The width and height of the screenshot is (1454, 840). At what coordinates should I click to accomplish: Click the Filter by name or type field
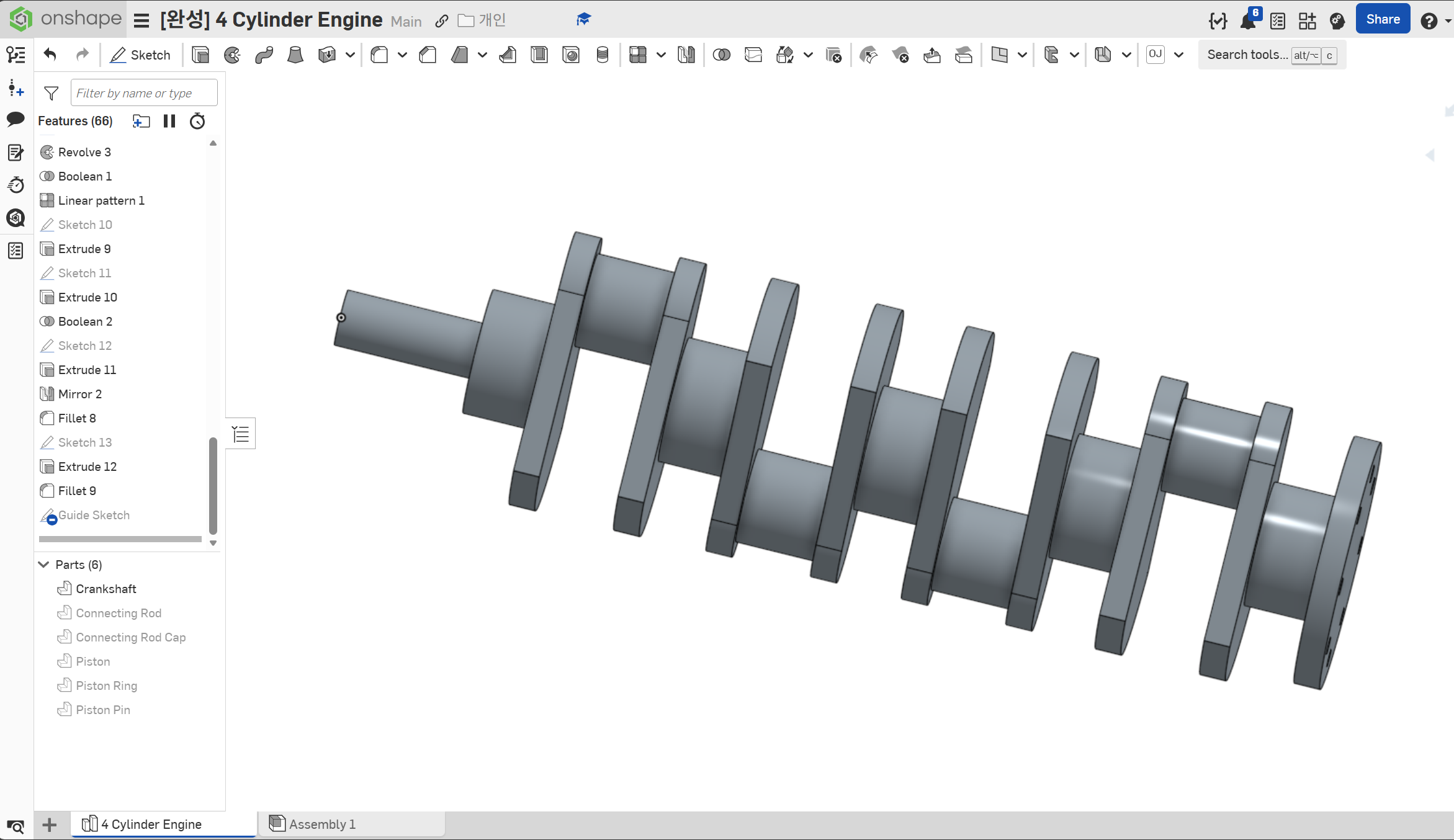(x=144, y=93)
